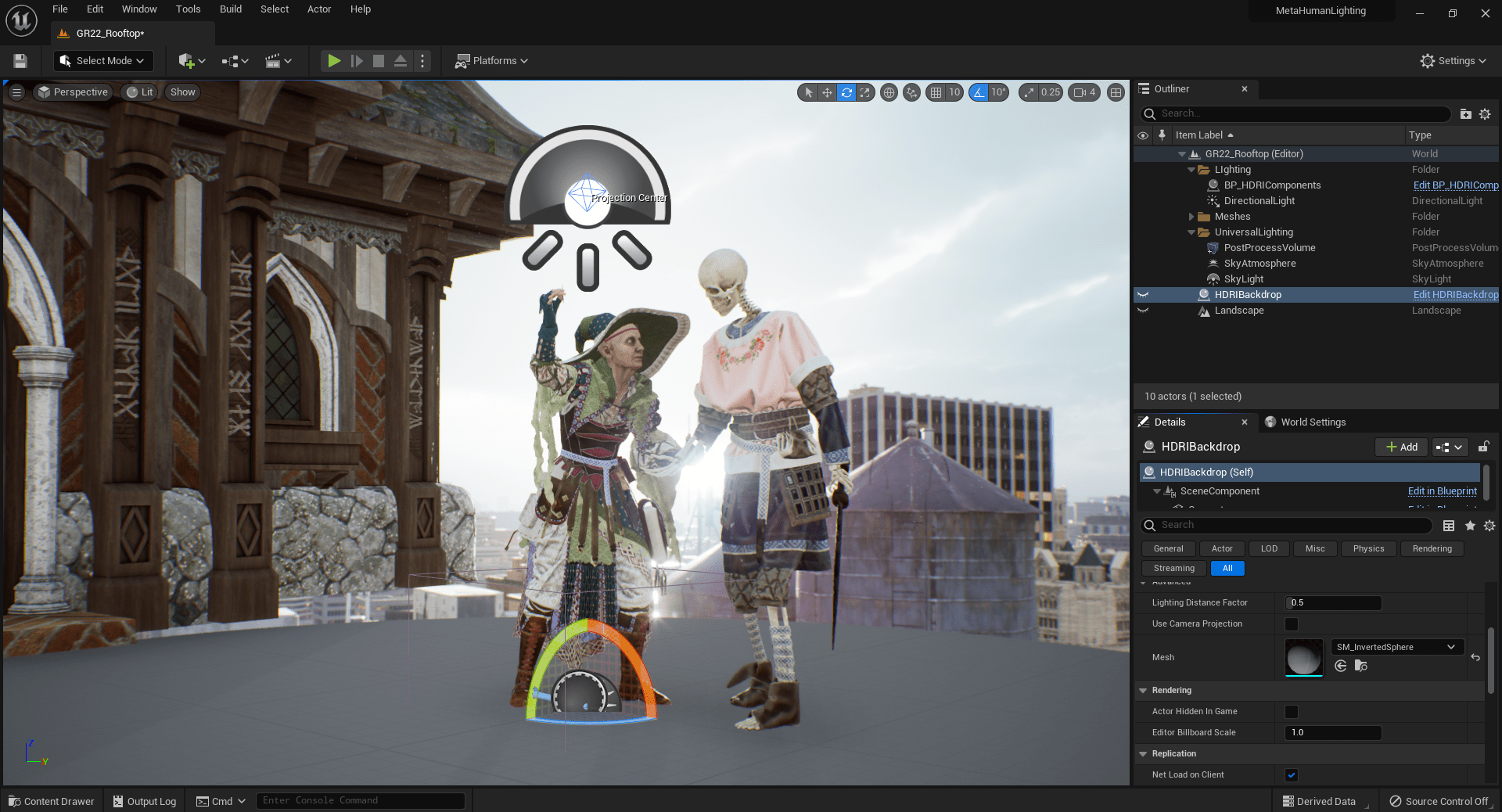This screenshot has height=812, width=1502.
Task: Toggle rotation angle snapping icon
Action: pyautogui.click(x=979, y=92)
